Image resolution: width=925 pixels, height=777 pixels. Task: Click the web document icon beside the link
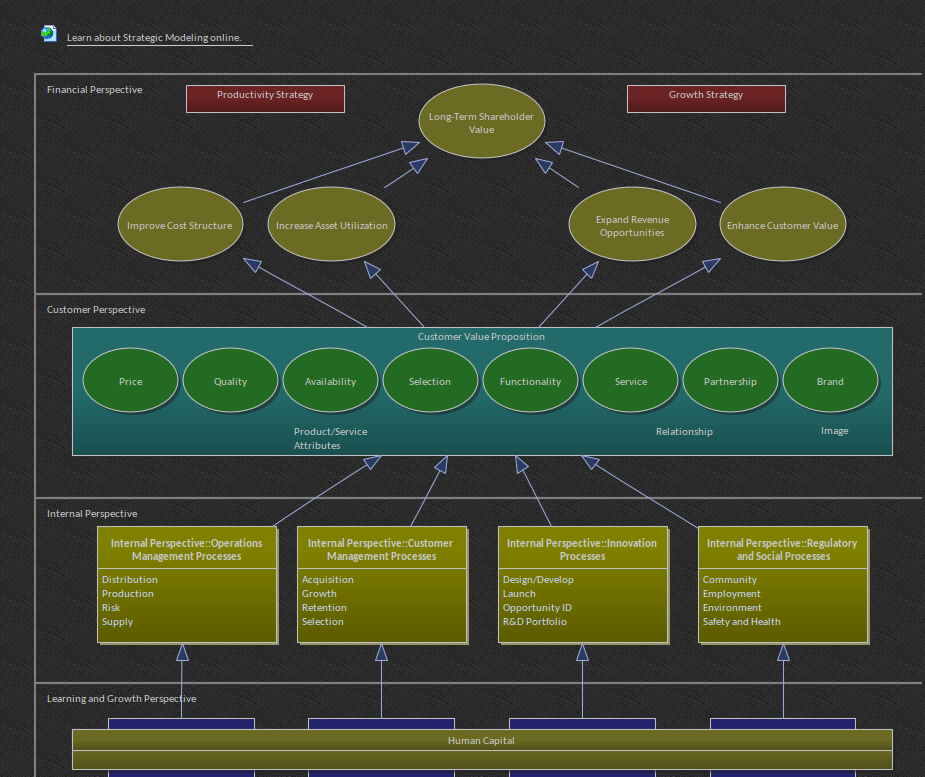(48, 34)
